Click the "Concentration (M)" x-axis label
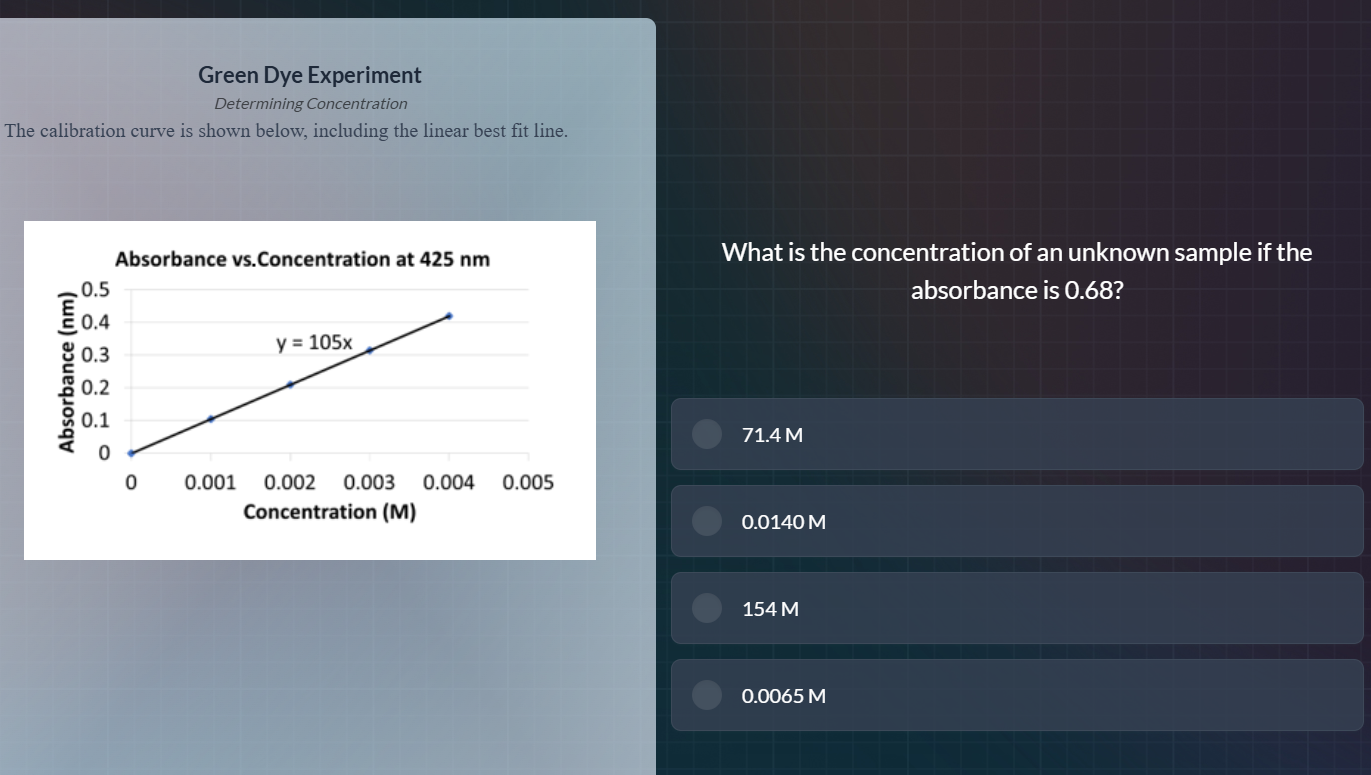Image resolution: width=1371 pixels, height=775 pixels. pyautogui.click(x=330, y=513)
